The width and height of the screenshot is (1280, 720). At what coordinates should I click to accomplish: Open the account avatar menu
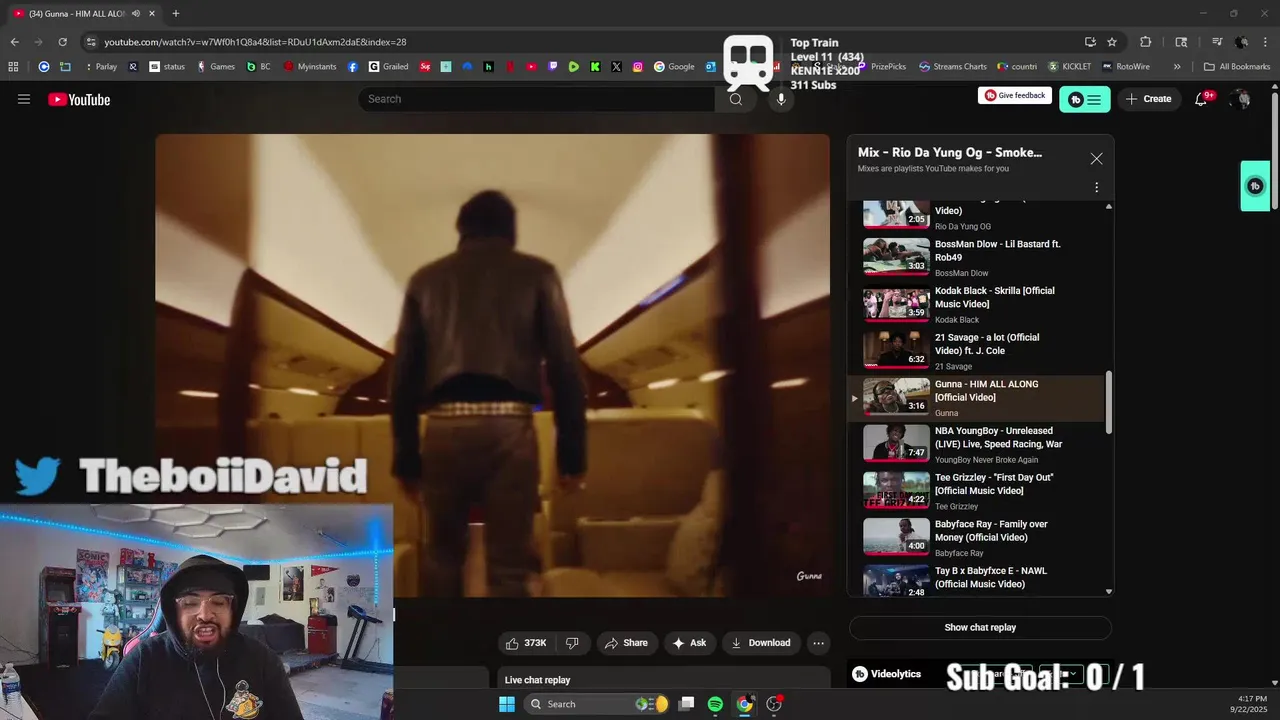(x=1241, y=99)
